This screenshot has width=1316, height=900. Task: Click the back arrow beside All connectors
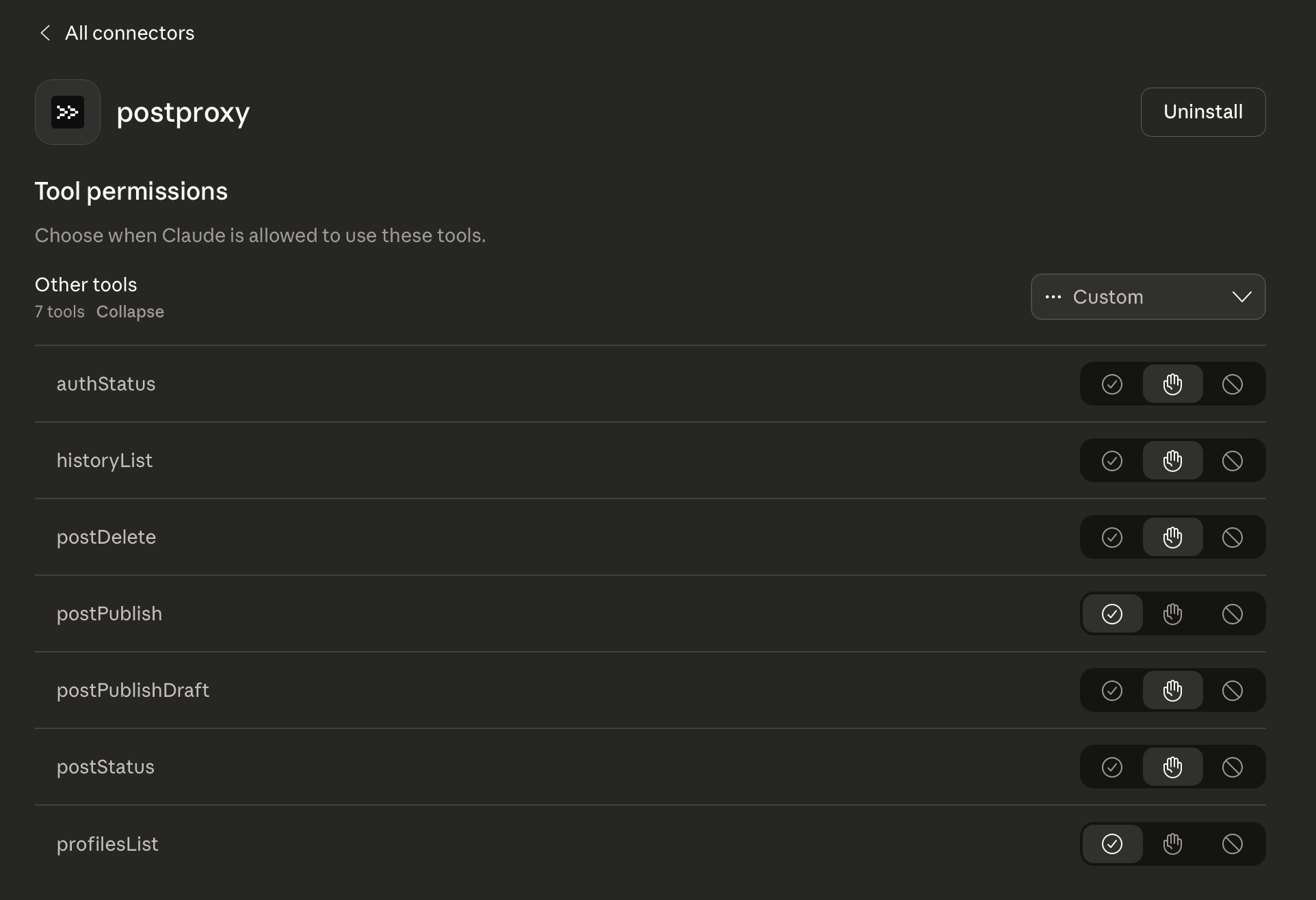click(x=45, y=32)
